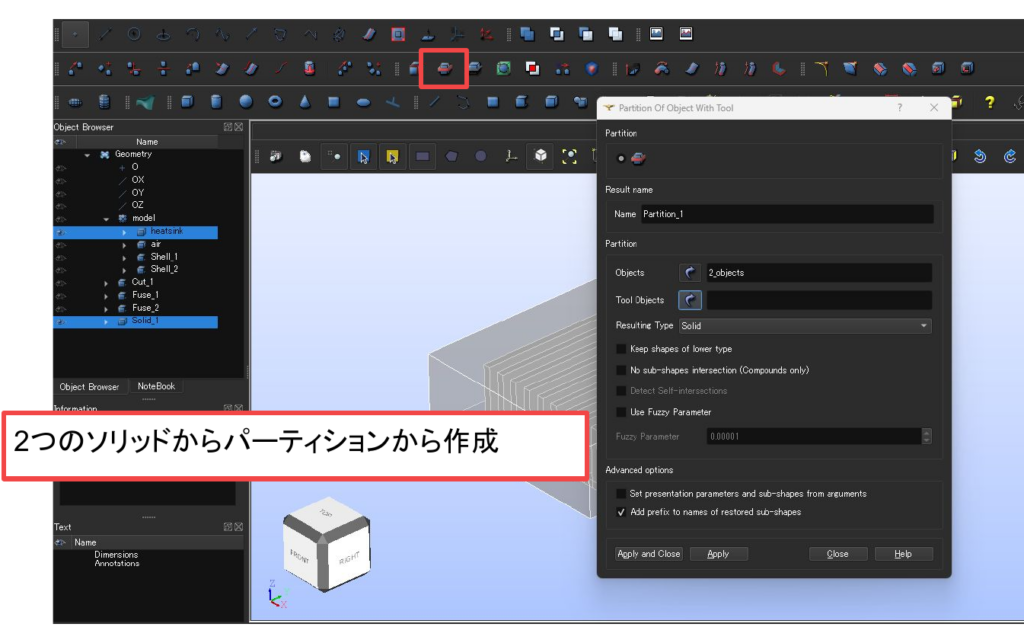Screen dimensions: 1024x643
Task: Click the cone primitive icon in toolbar
Action: point(305,102)
